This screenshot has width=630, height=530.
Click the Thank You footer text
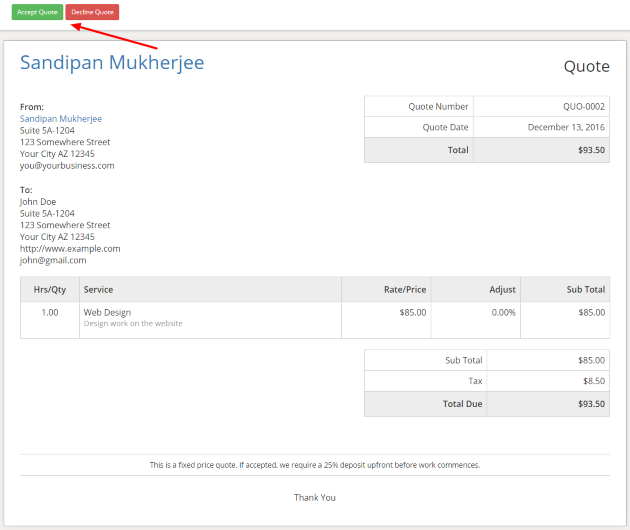(315, 497)
